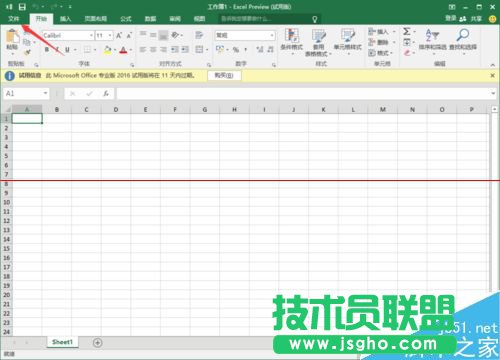Click Decrease Decimal icon
This screenshot has width=500, height=360.
click(270, 50)
